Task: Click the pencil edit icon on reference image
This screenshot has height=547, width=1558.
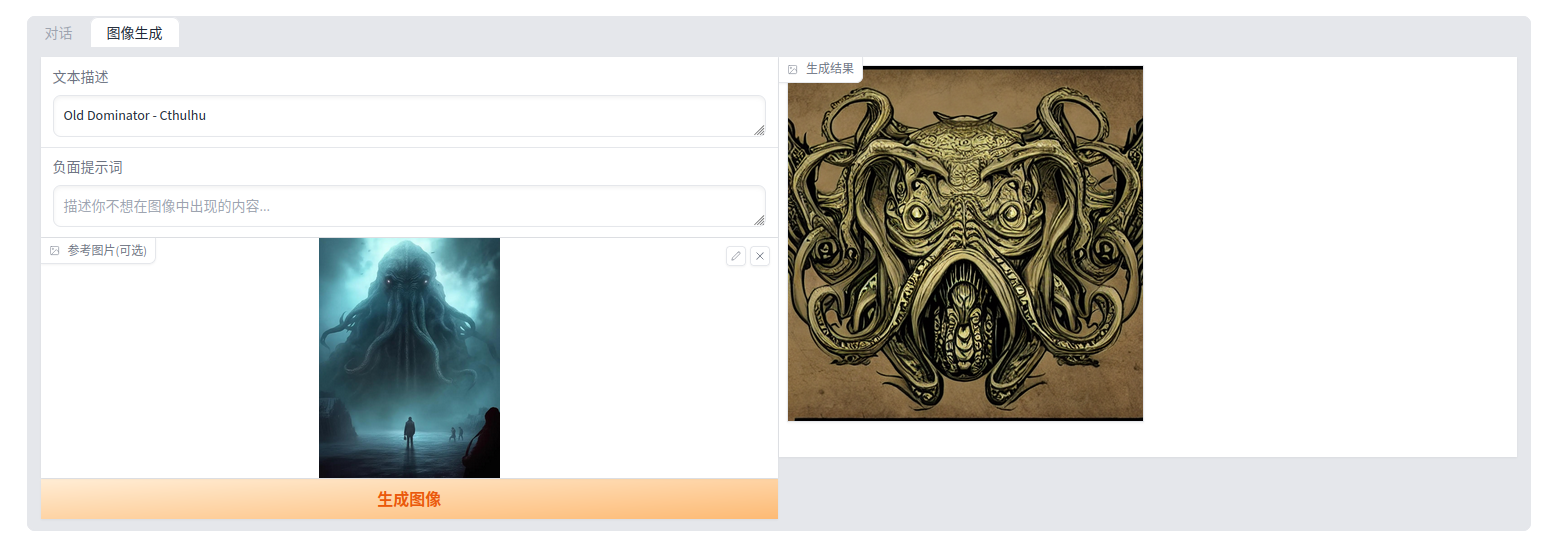Action: pos(736,256)
